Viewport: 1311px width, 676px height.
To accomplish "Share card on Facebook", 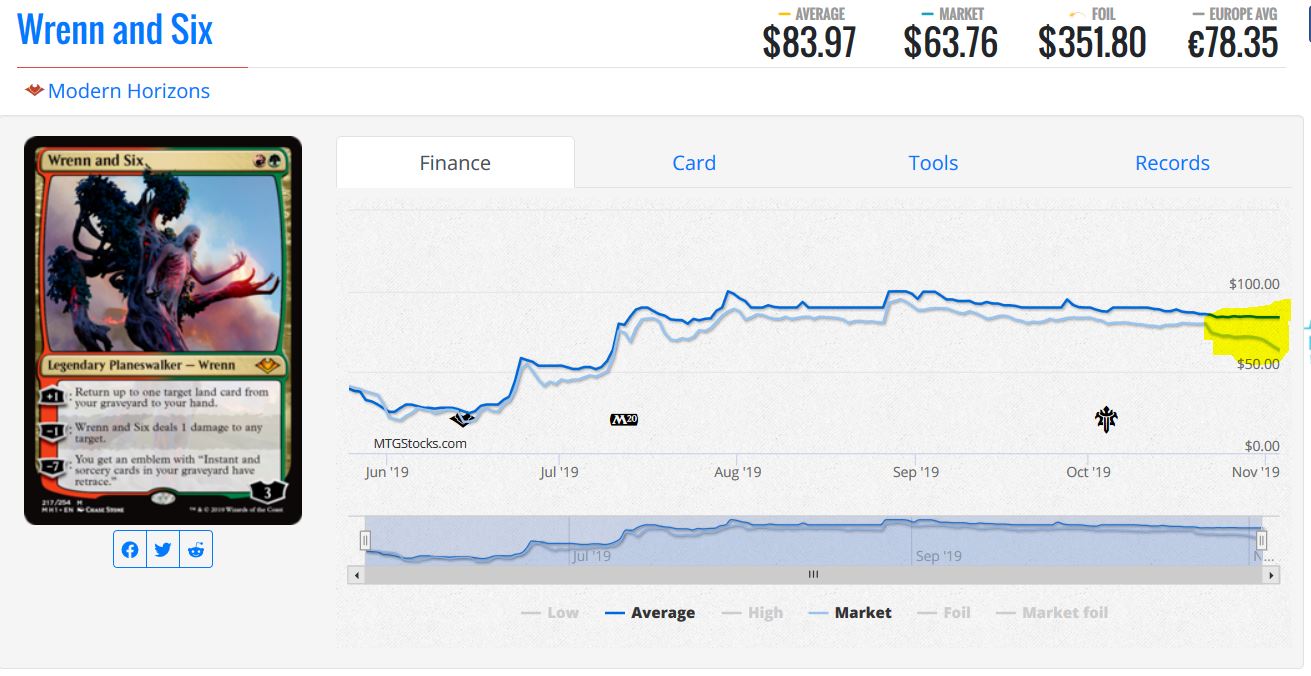I will click(x=130, y=550).
